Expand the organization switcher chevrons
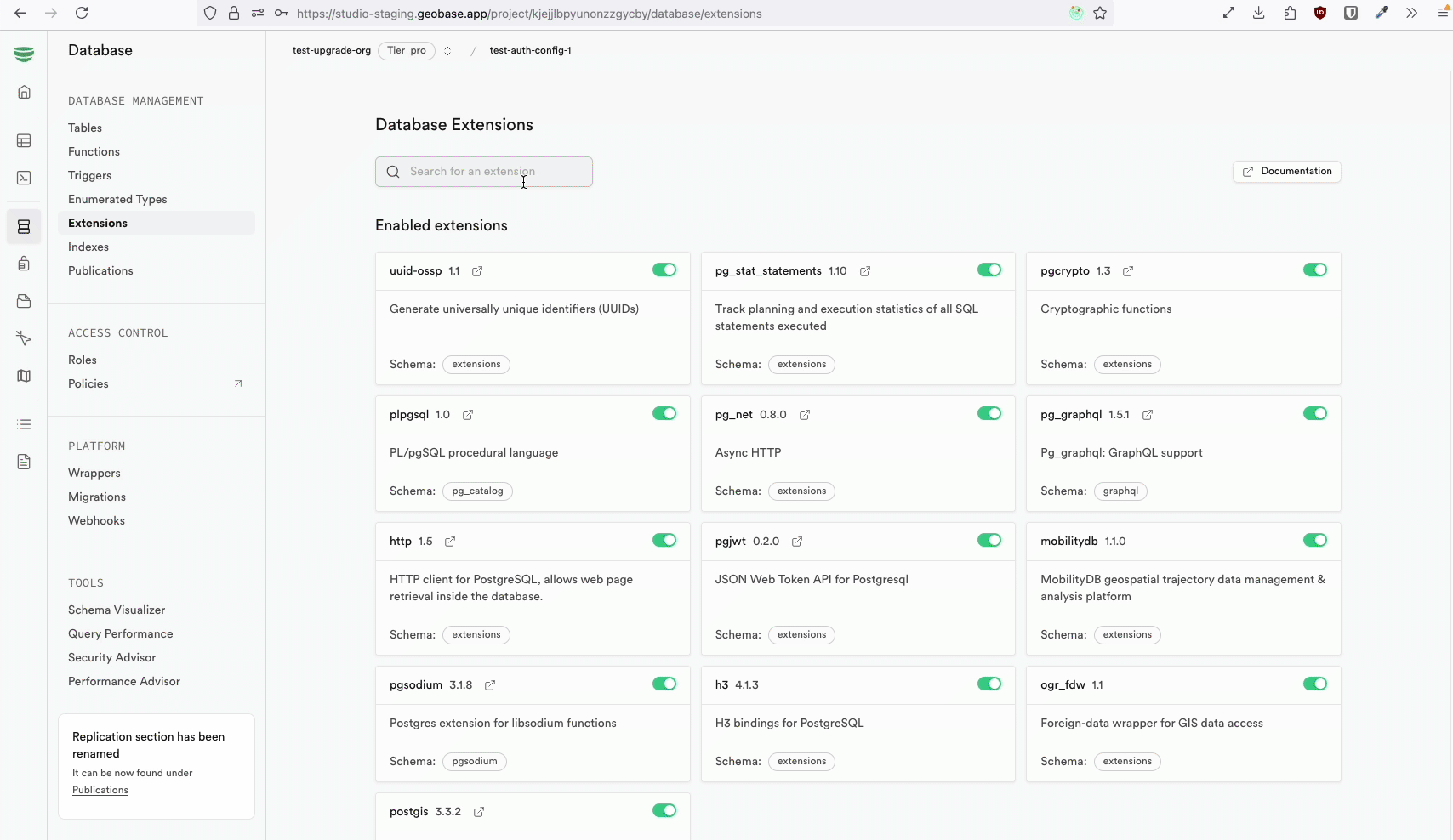The height and width of the screenshot is (840, 1453). coord(447,51)
